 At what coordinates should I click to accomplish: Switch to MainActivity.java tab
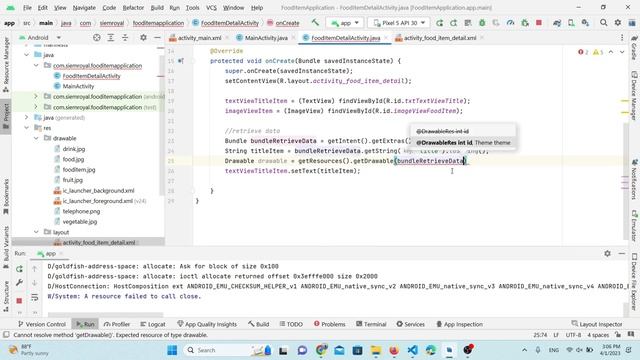coord(266,38)
